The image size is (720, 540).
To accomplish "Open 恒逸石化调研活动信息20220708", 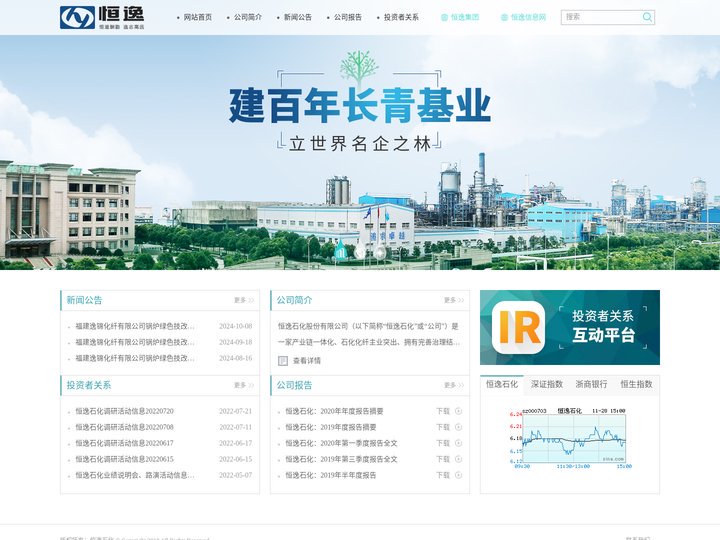I will click(124, 427).
